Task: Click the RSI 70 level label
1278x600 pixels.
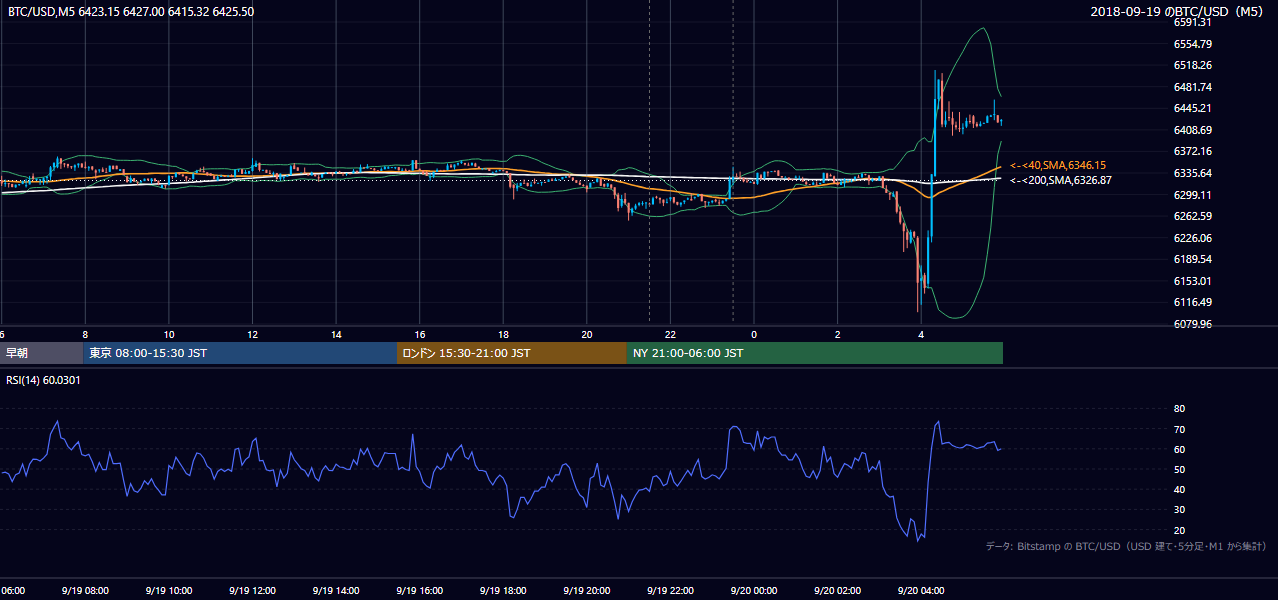Action: 1179,429
